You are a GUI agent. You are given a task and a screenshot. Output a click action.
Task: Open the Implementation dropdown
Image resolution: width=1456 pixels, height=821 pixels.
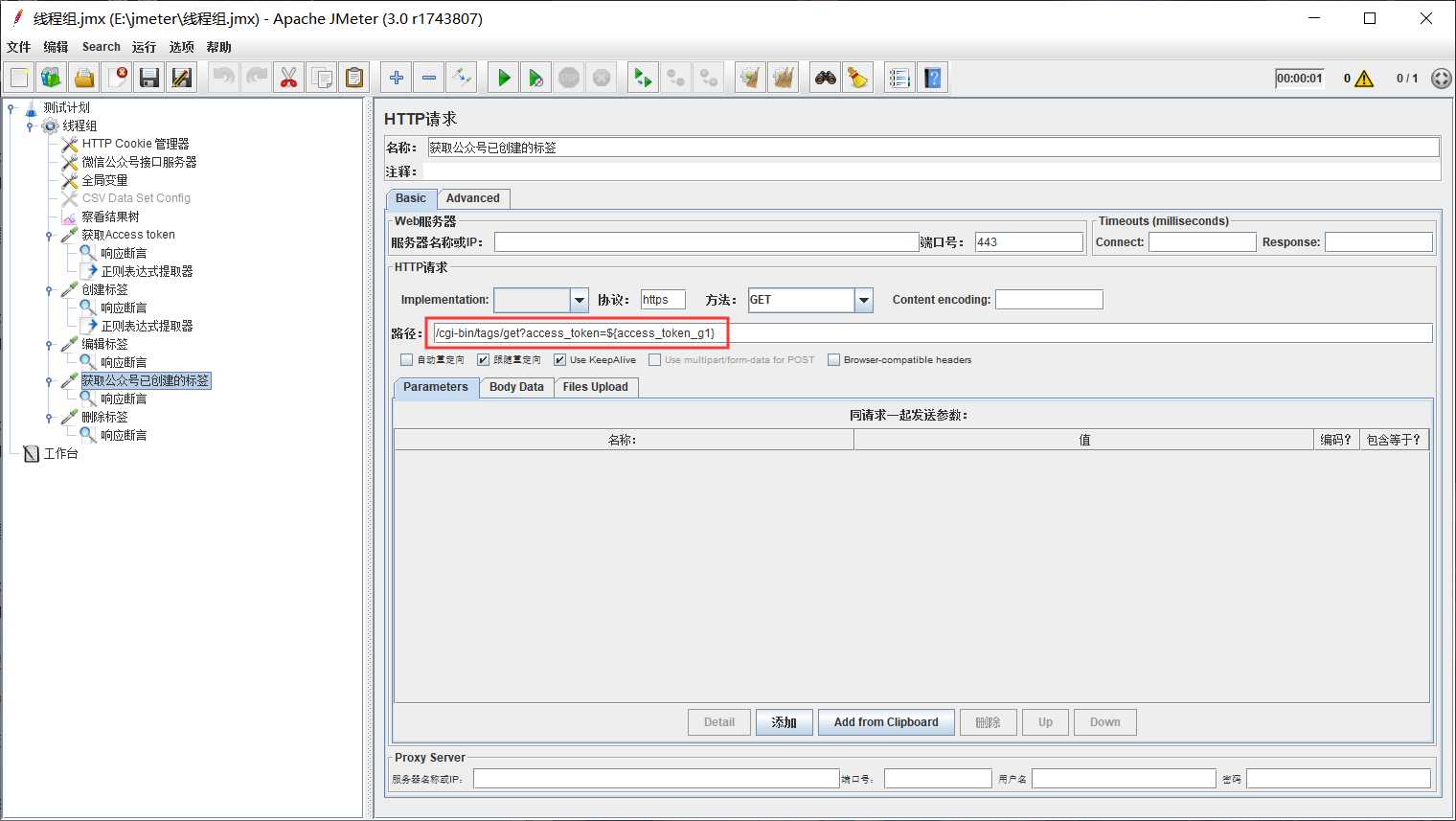point(579,300)
